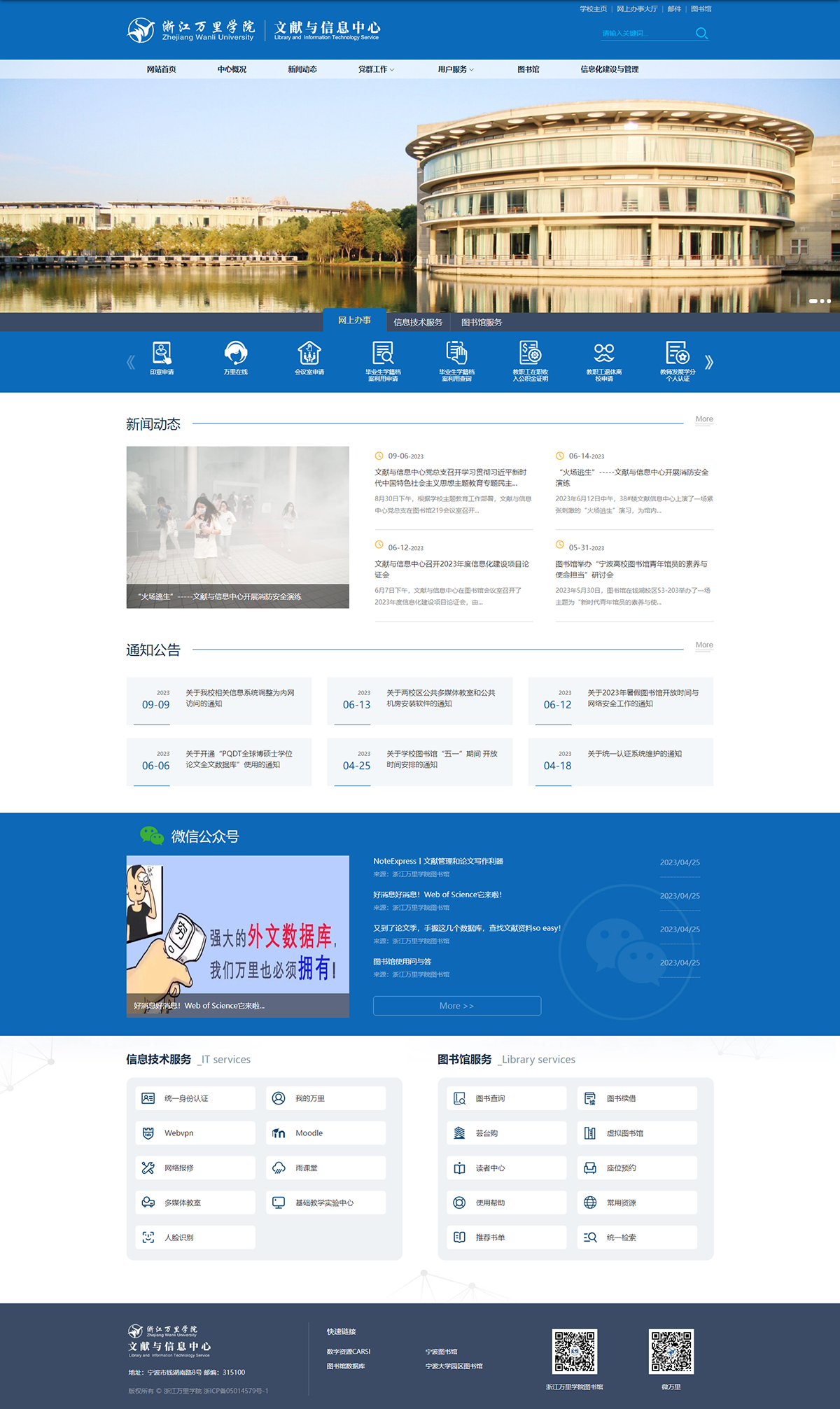Viewport: 840px width, 1409px height.
Task: Expand the 党群工作 dropdown menu
Action: coord(376,69)
